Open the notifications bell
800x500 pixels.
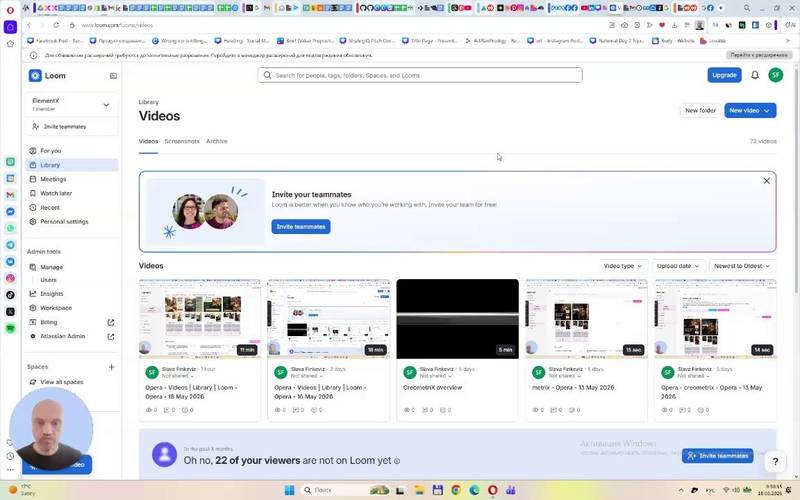(755, 75)
